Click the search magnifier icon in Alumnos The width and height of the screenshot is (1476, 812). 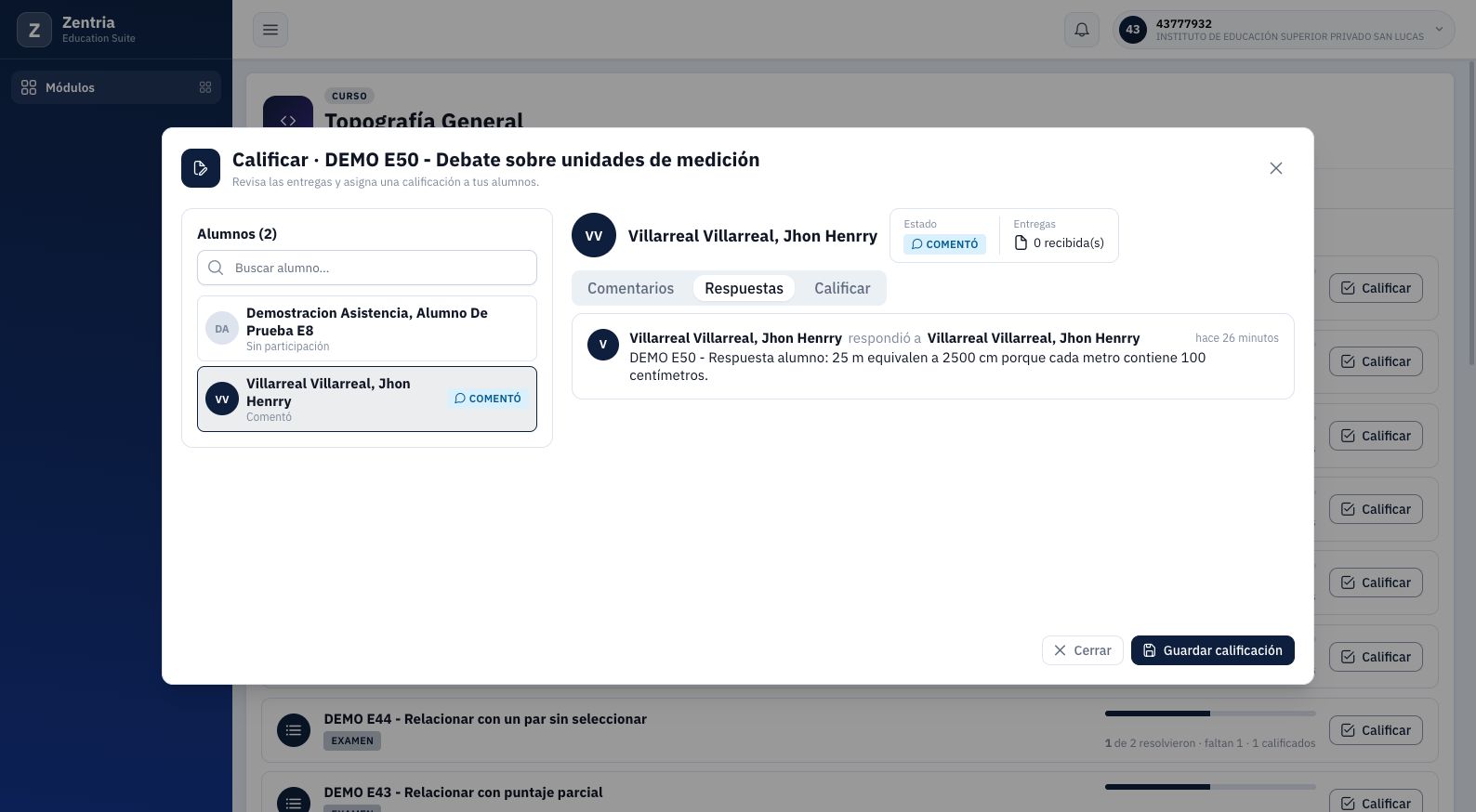(x=216, y=268)
